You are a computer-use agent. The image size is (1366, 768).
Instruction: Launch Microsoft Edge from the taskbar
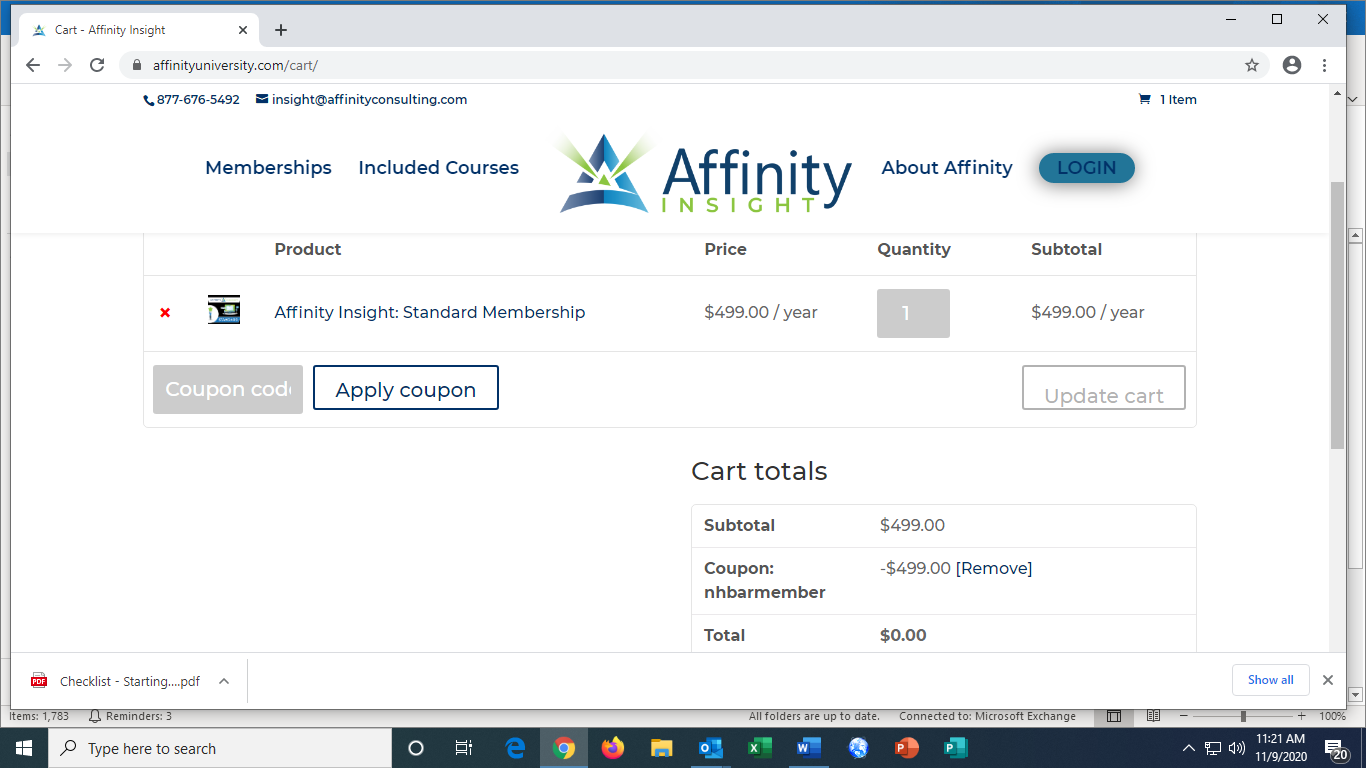(516, 748)
